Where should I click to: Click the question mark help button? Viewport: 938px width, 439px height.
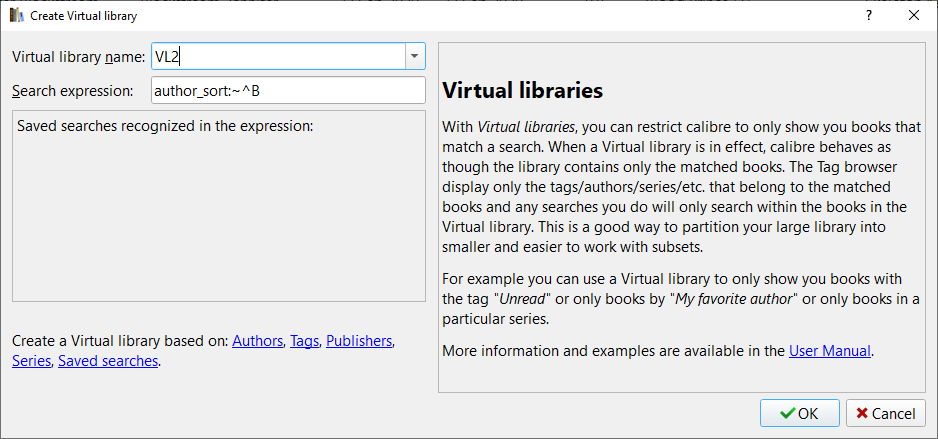point(868,15)
